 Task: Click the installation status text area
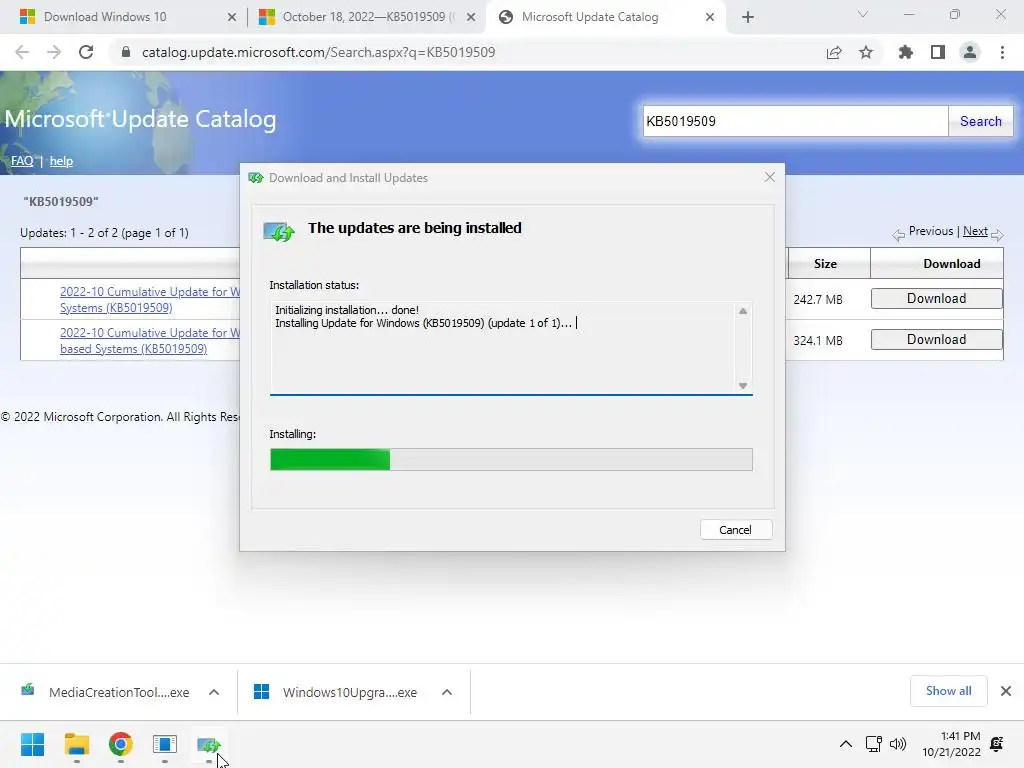pos(511,347)
